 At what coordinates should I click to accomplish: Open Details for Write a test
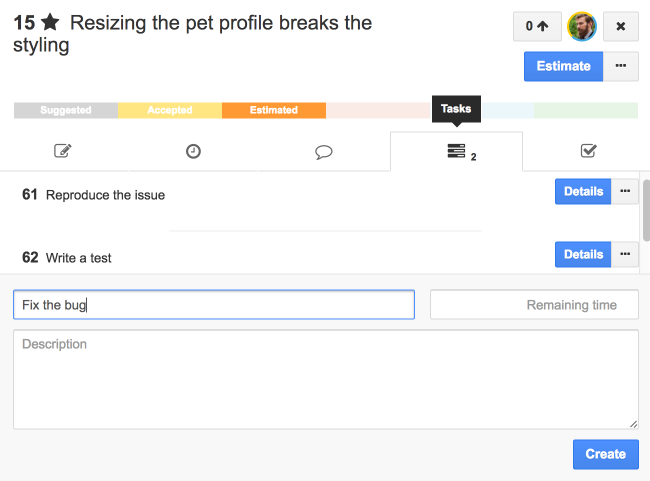(583, 254)
